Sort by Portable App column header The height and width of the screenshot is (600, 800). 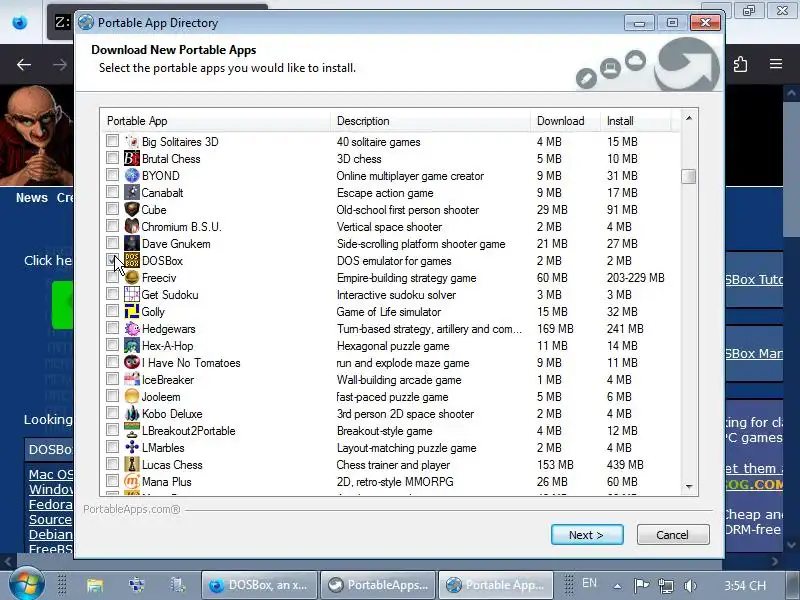pyautogui.click(x=215, y=121)
